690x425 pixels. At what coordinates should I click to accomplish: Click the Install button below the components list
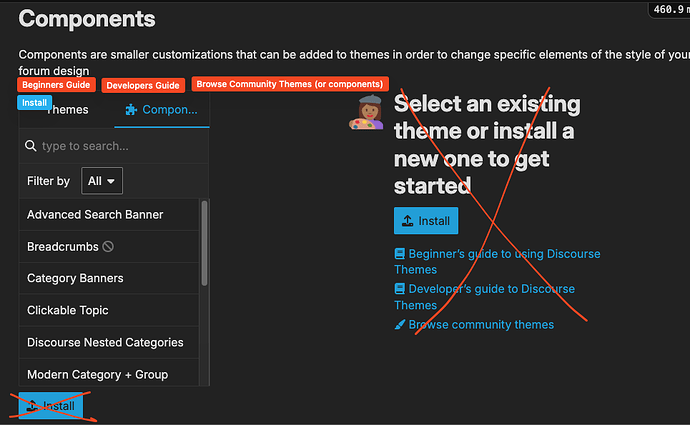tap(51, 406)
